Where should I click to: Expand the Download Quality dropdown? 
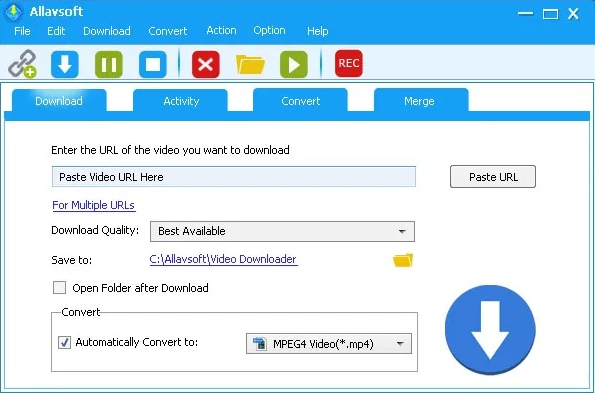click(x=282, y=231)
